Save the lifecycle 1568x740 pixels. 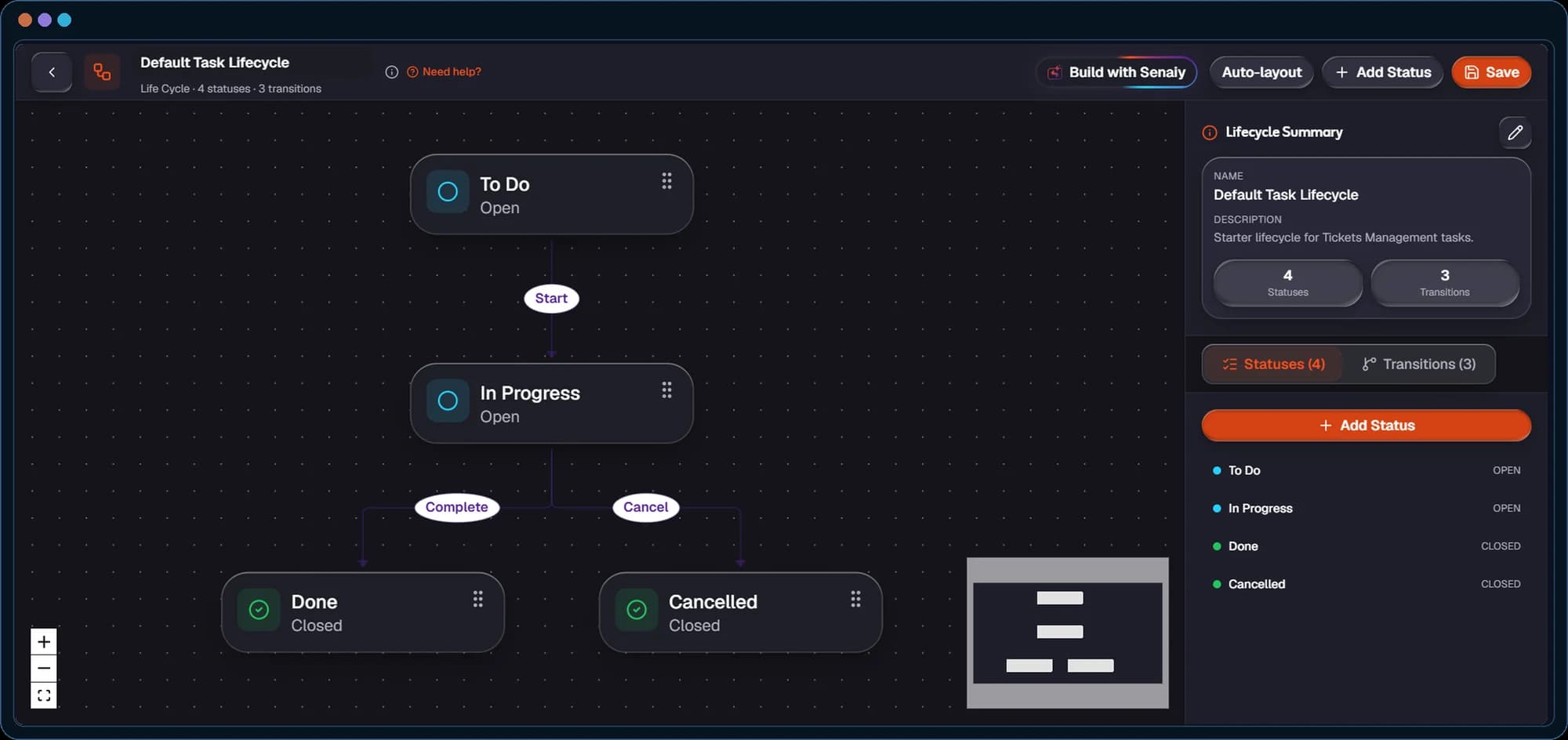point(1491,72)
